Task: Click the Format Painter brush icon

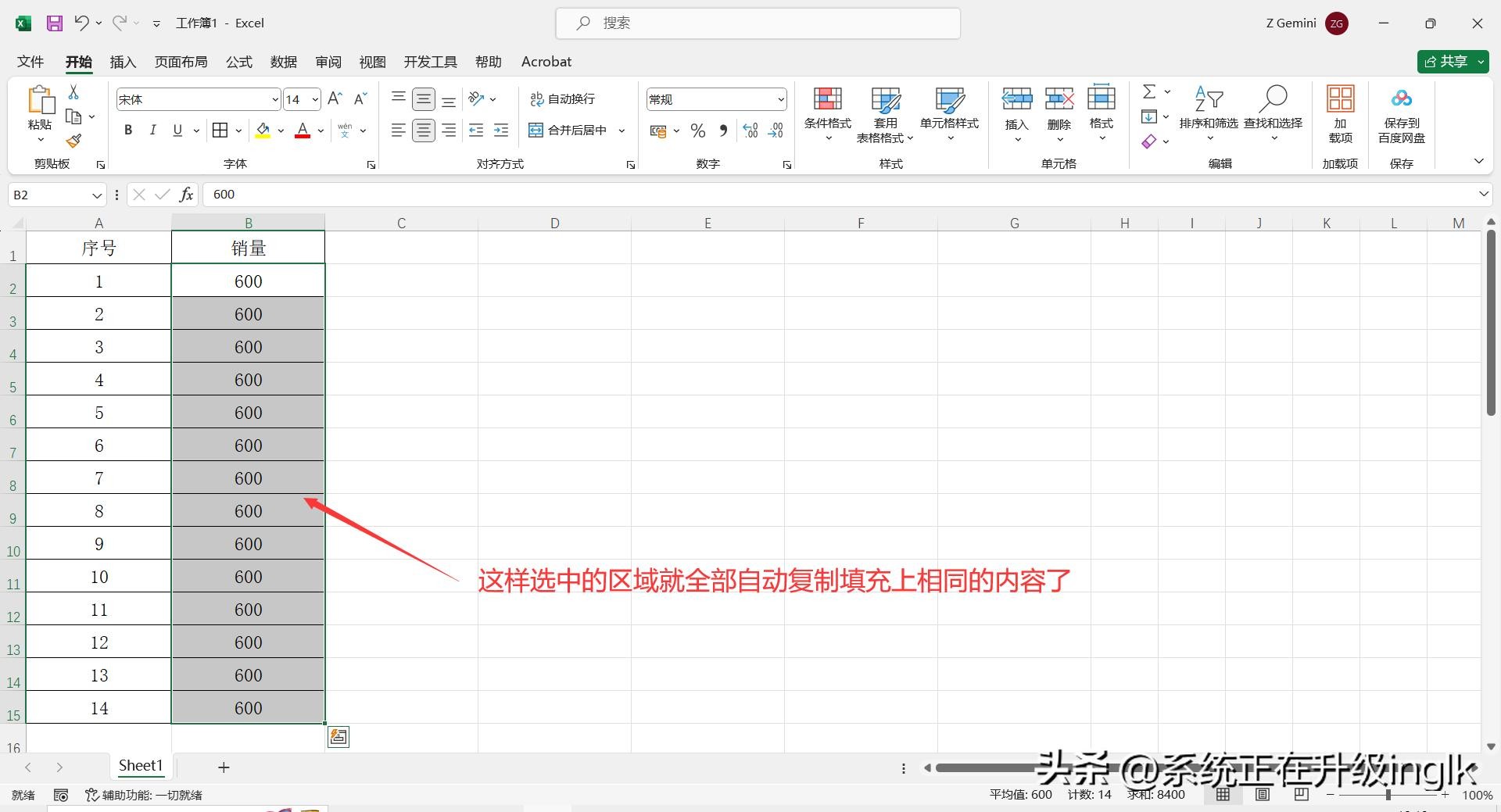Action: click(x=73, y=141)
